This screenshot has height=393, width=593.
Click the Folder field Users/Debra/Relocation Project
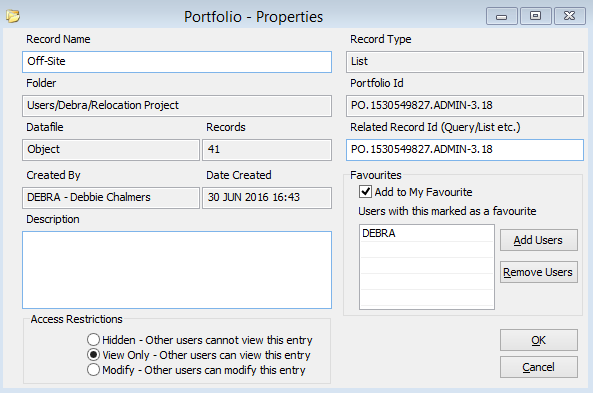177,106
